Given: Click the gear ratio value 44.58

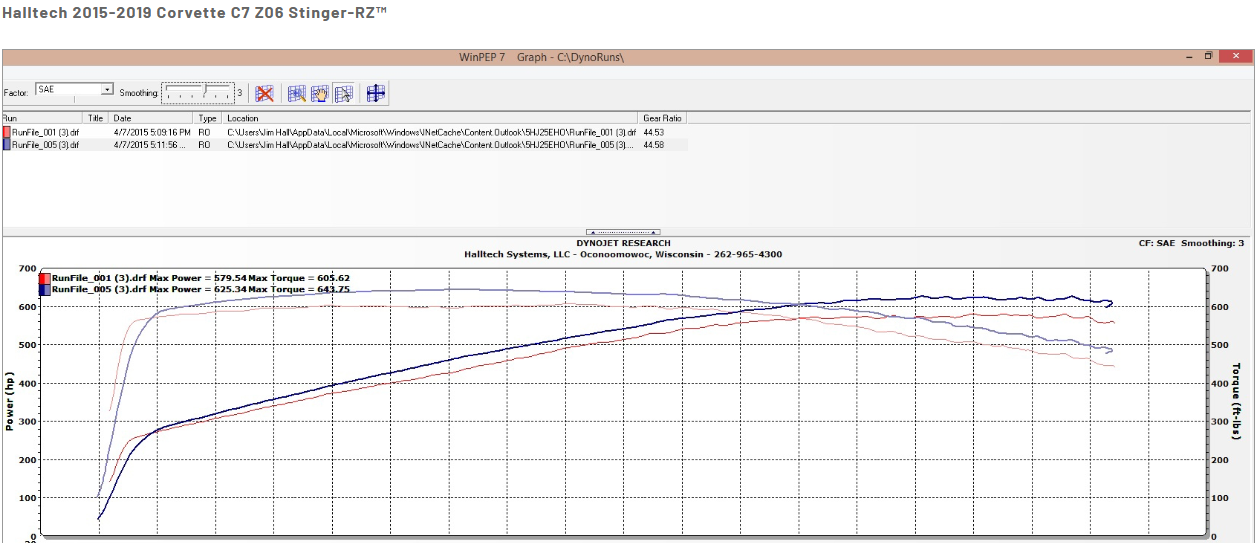Looking at the screenshot, I should pyautogui.click(x=654, y=145).
